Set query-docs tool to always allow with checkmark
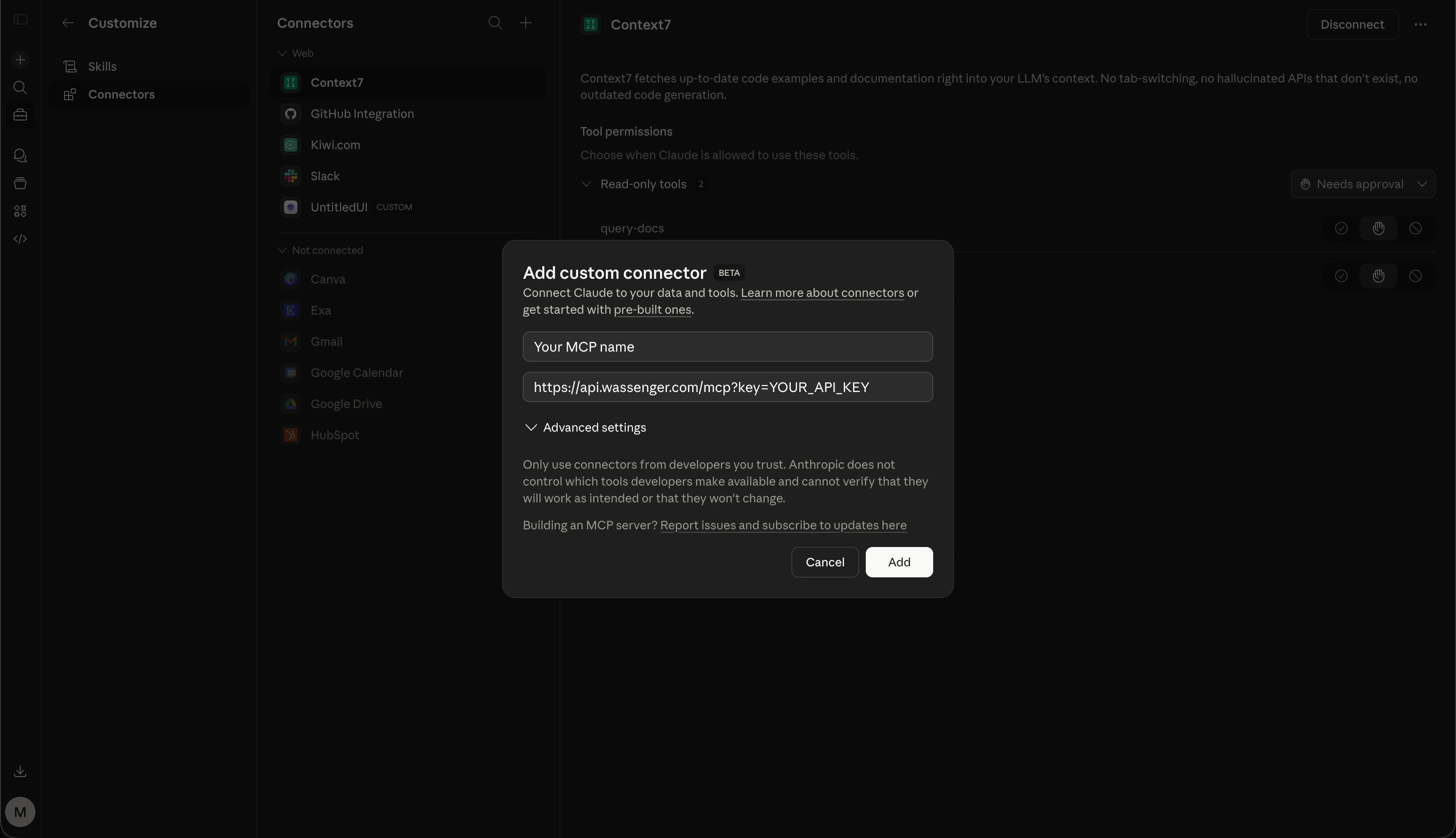 [x=1341, y=228]
